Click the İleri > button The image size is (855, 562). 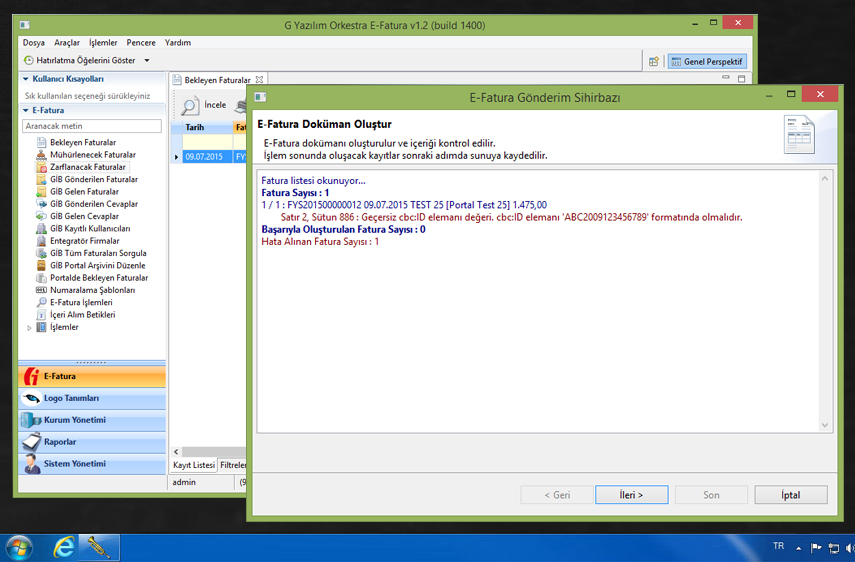click(631, 495)
